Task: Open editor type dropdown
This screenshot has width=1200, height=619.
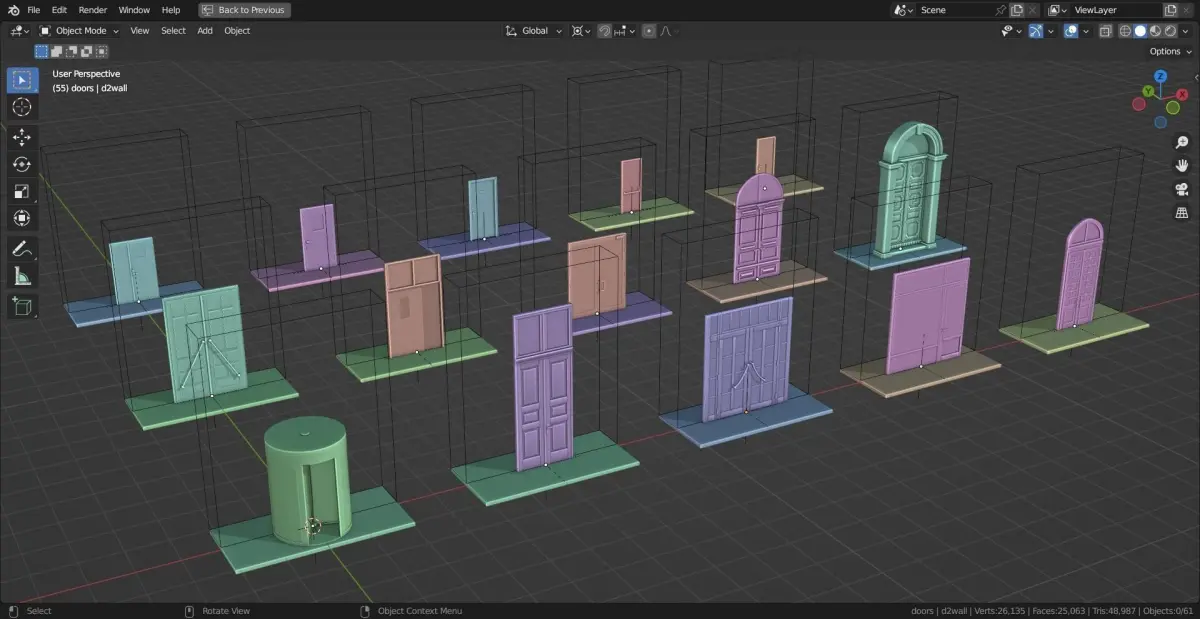Action: [x=19, y=31]
